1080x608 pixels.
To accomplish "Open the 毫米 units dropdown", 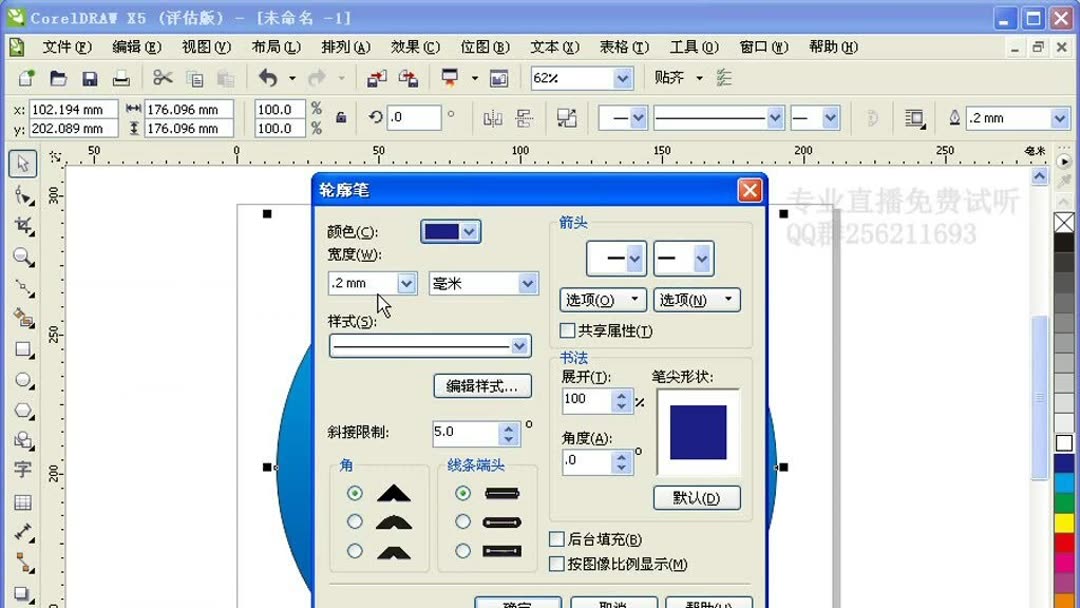I will (526, 283).
